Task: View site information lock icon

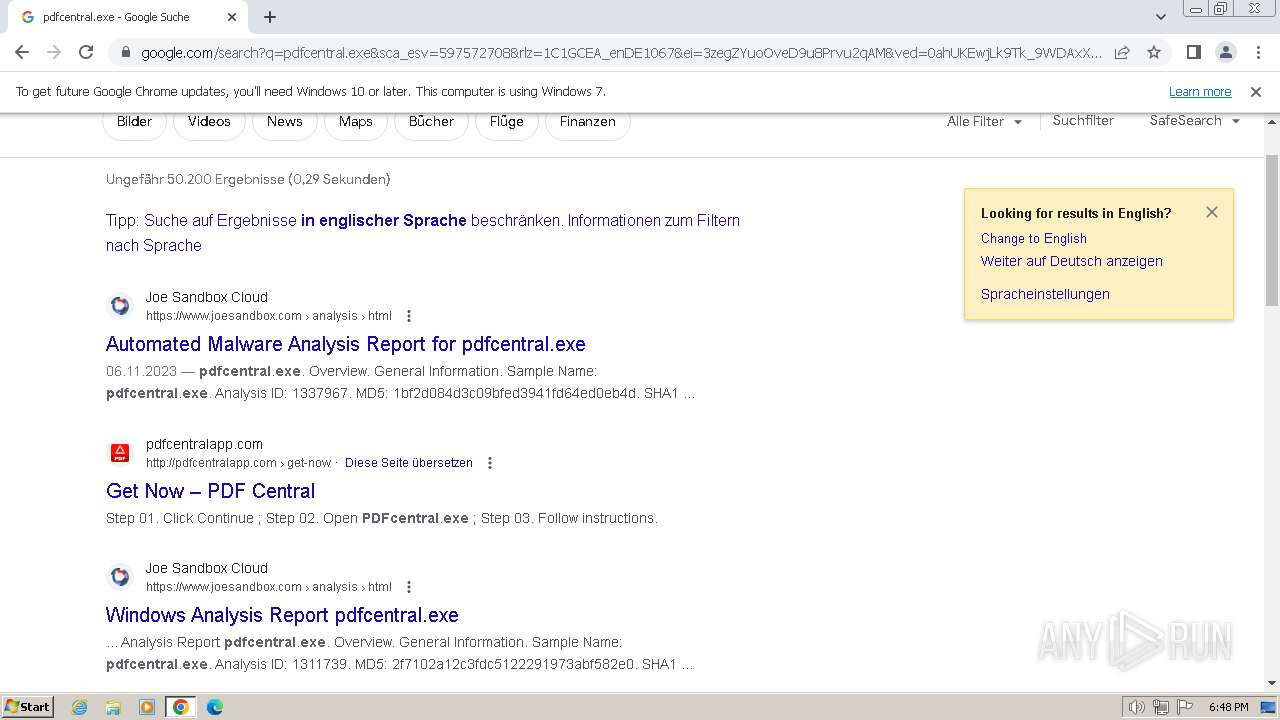Action: coord(126,52)
